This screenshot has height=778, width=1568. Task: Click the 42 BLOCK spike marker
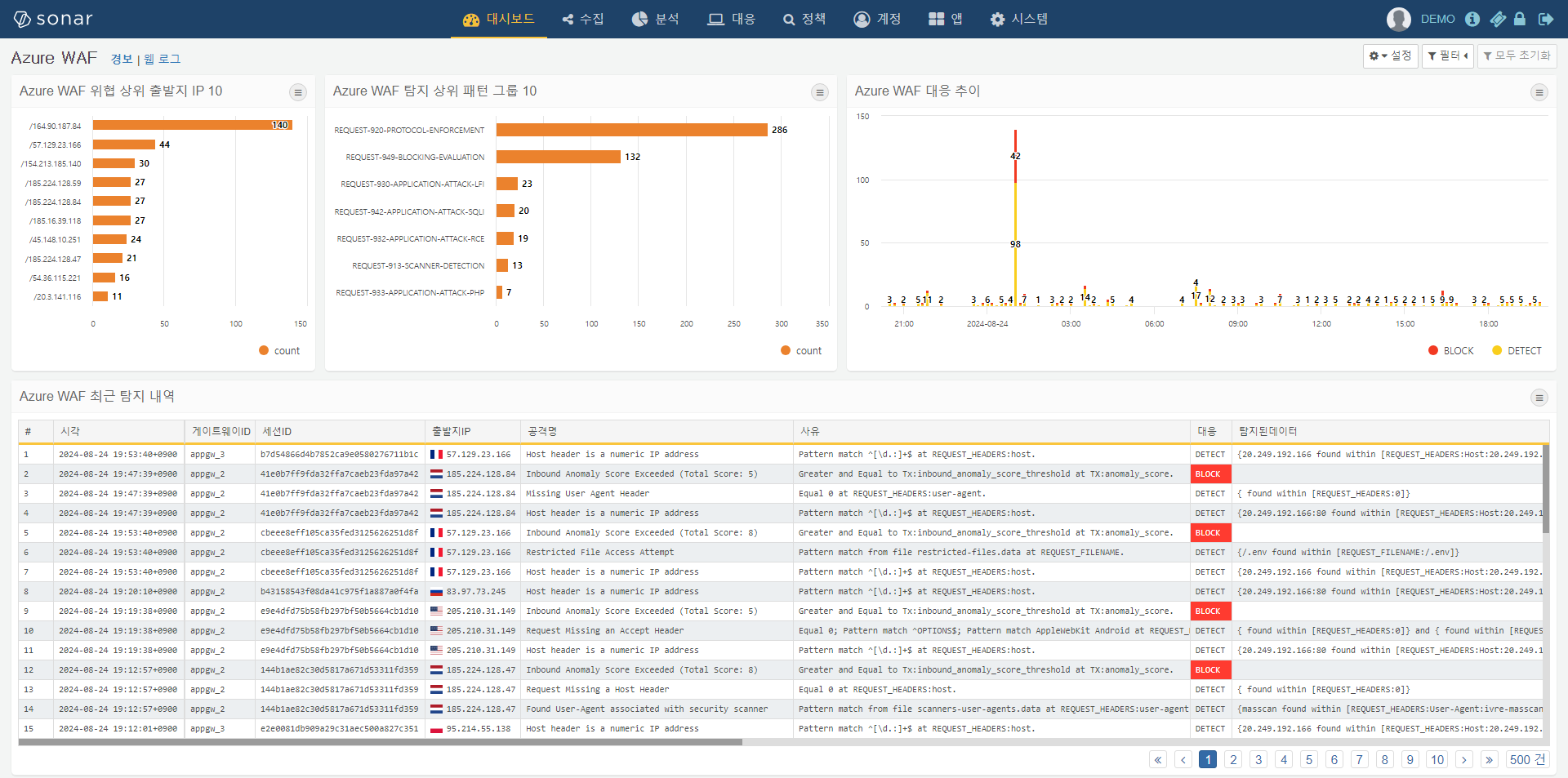(x=1015, y=156)
